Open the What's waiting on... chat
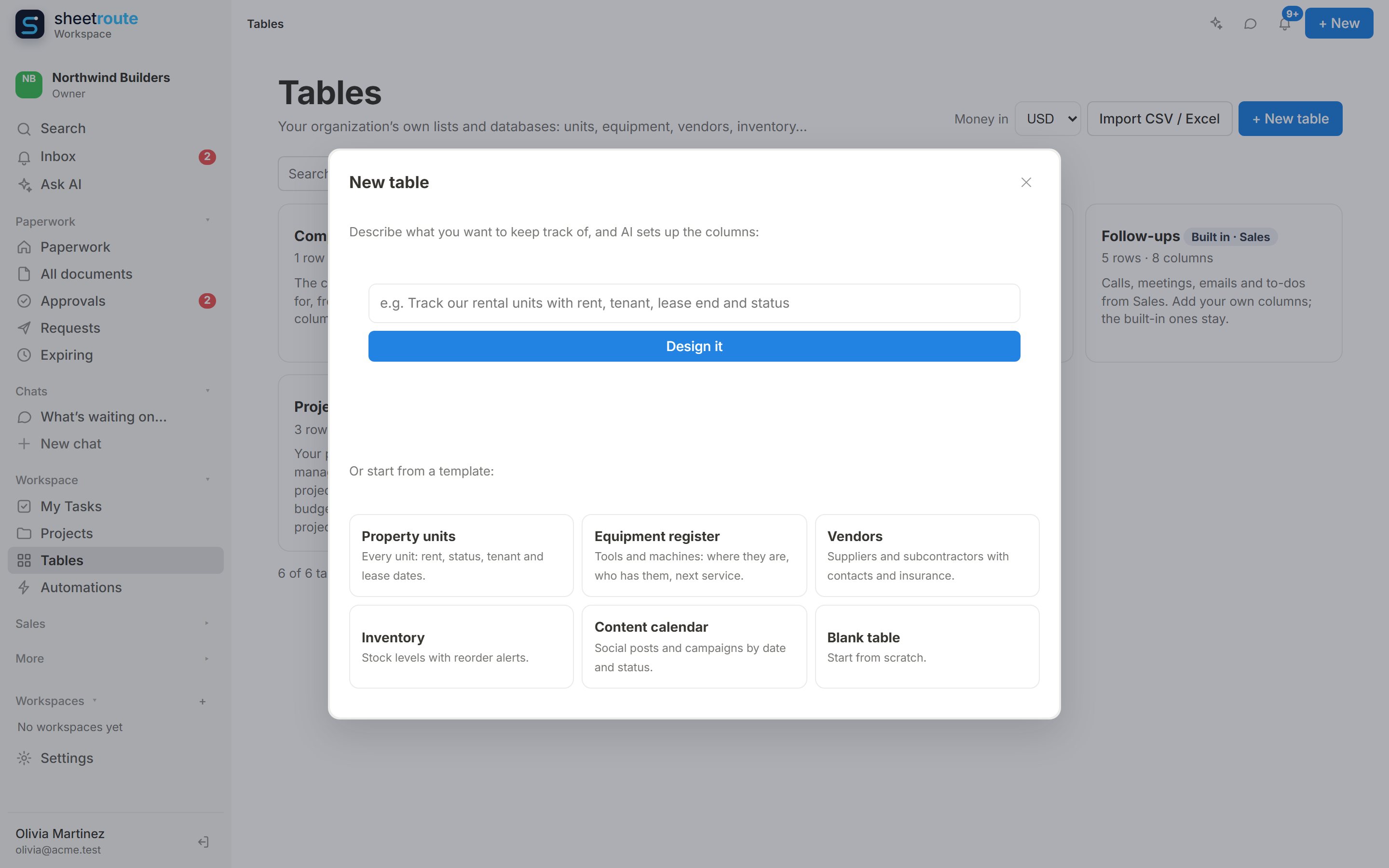 click(x=115, y=417)
